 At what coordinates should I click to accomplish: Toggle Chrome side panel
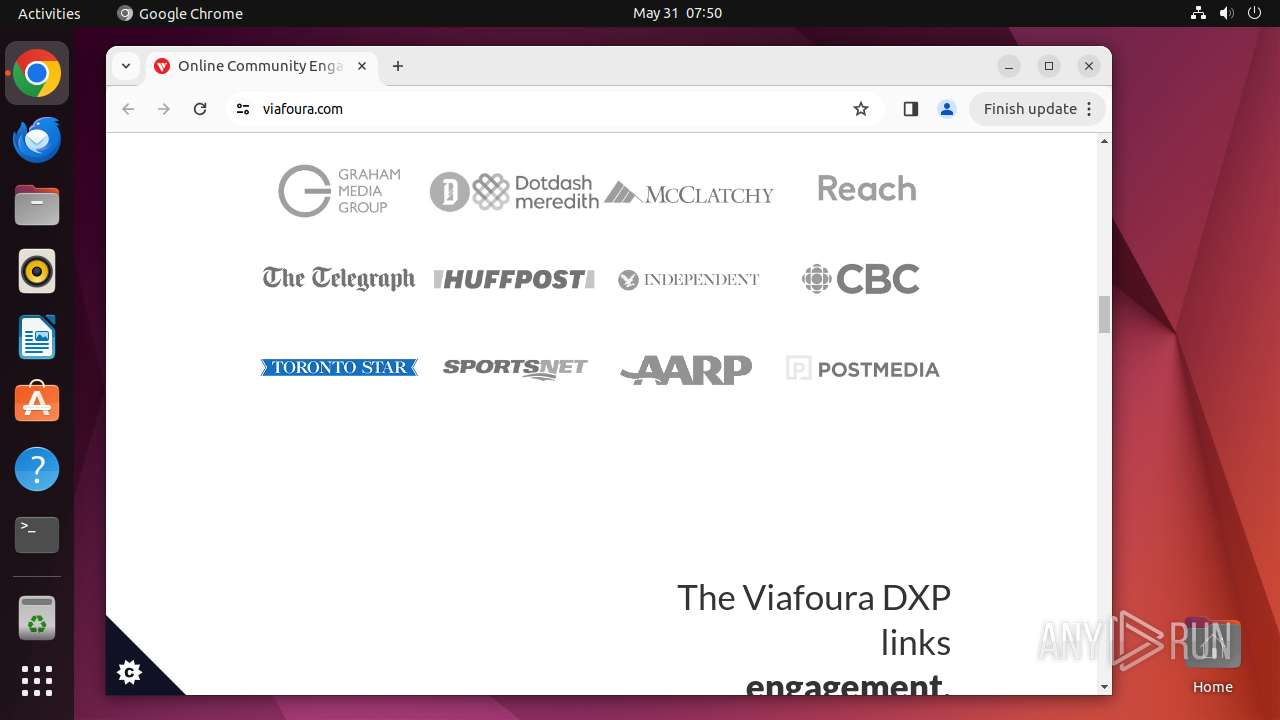910,109
